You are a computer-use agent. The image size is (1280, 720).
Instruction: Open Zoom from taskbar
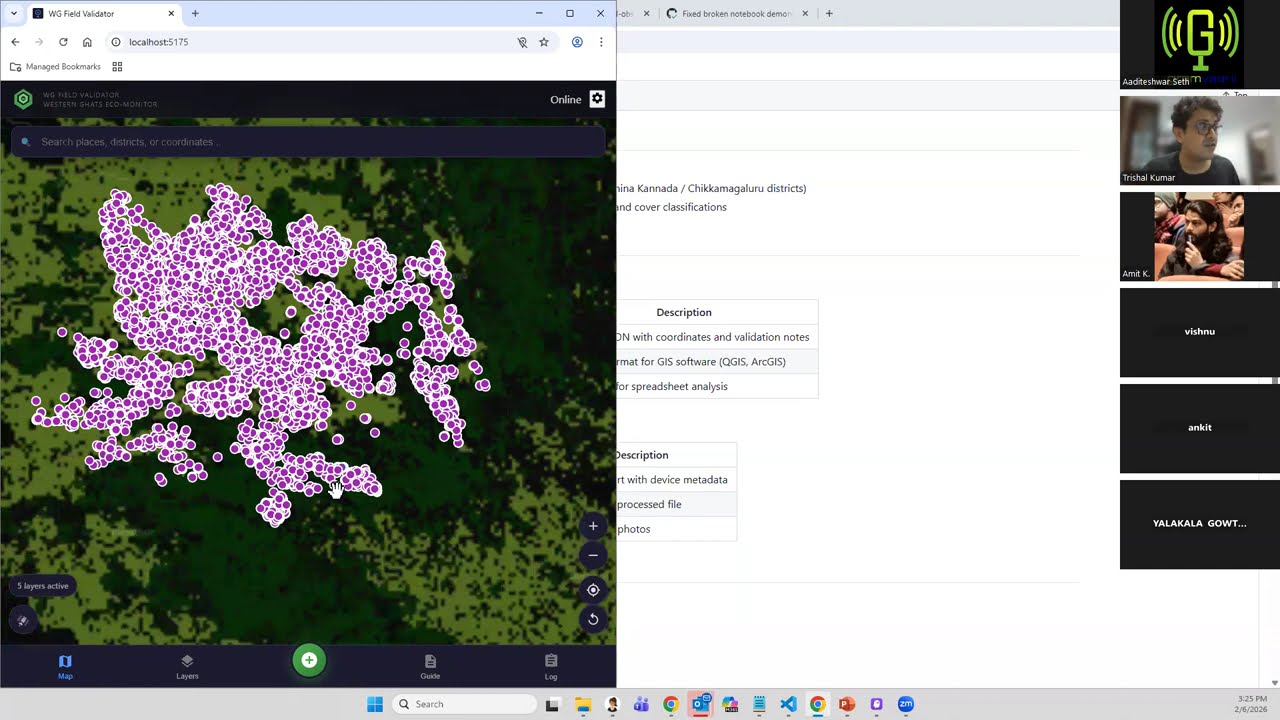(906, 704)
